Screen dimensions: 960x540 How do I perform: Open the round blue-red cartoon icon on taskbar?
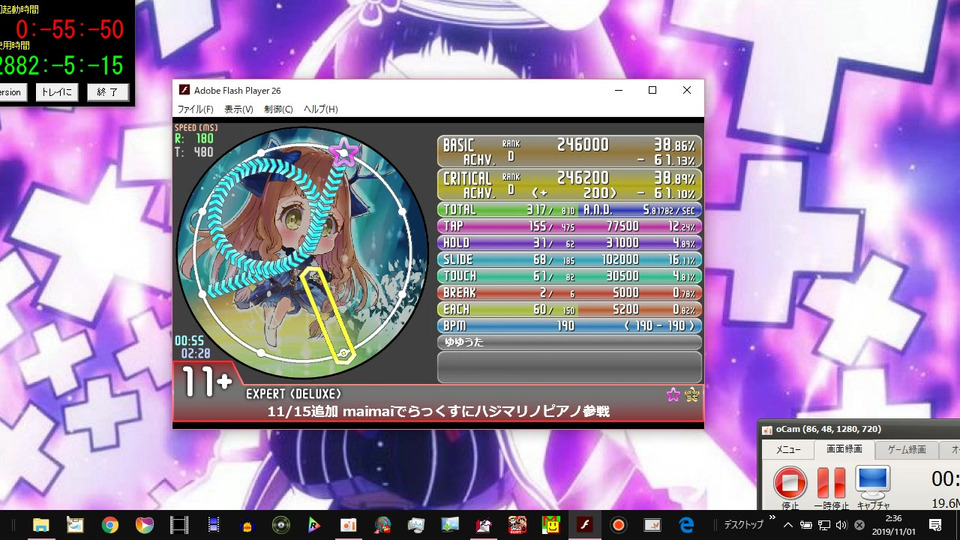click(x=383, y=525)
